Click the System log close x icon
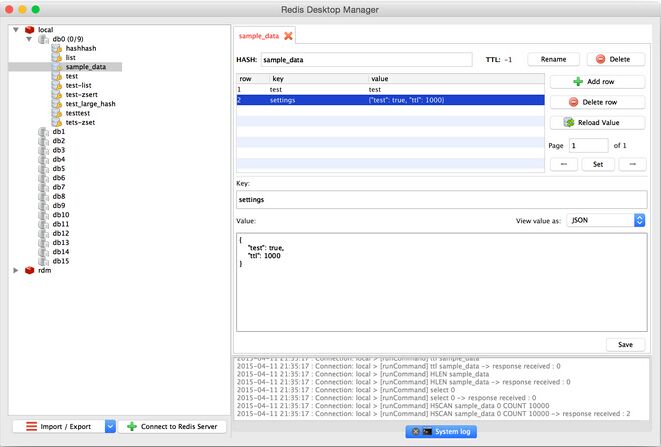 tap(415, 431)
